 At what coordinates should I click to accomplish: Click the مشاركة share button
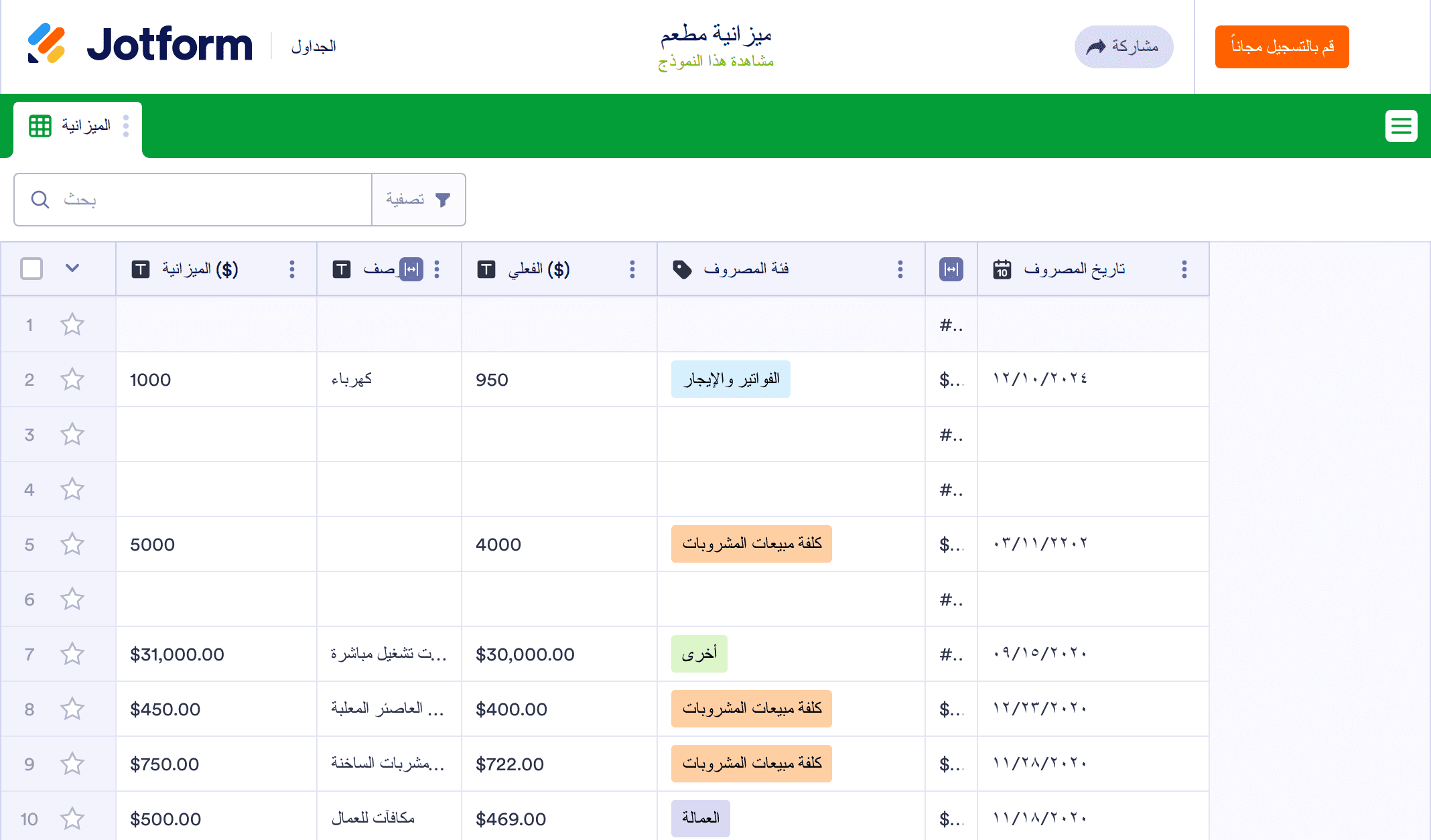coord(1123,47)
